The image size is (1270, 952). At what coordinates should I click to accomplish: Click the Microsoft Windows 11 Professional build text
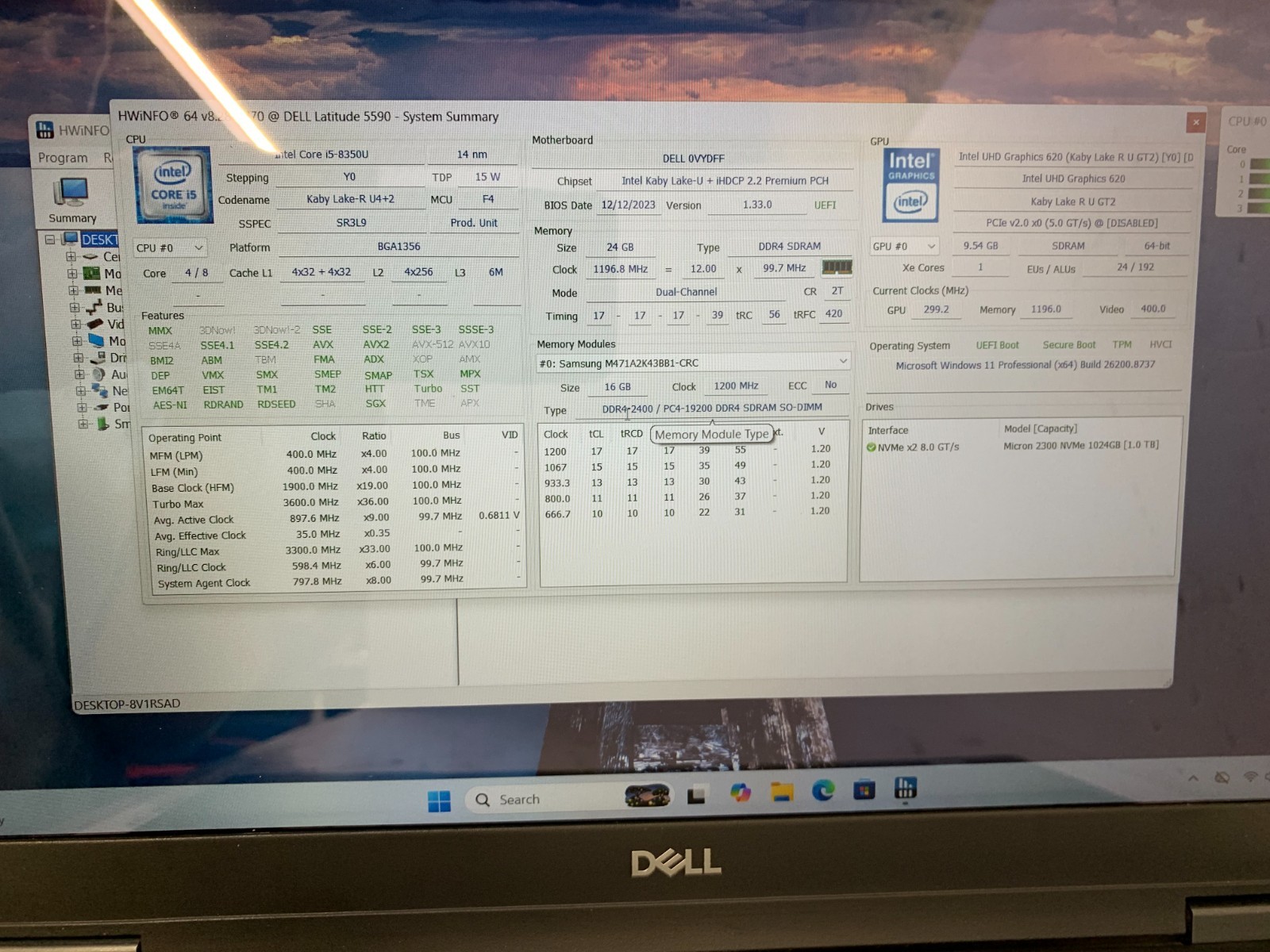tap(1026, 365)
